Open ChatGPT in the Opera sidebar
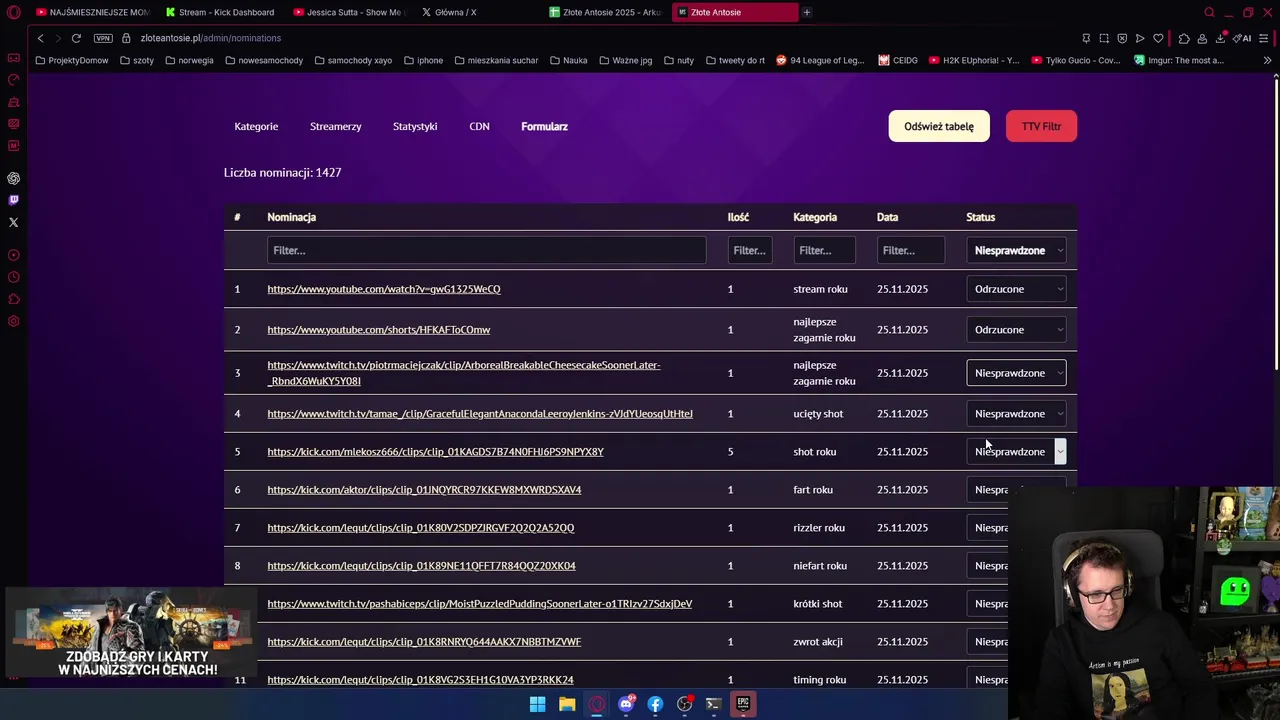The image size is (1280, 720). [x=14, y=178]
